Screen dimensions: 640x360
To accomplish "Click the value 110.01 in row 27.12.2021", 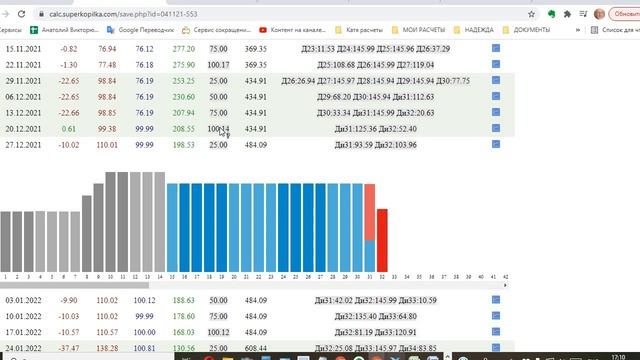I will [x=107, y=145].
